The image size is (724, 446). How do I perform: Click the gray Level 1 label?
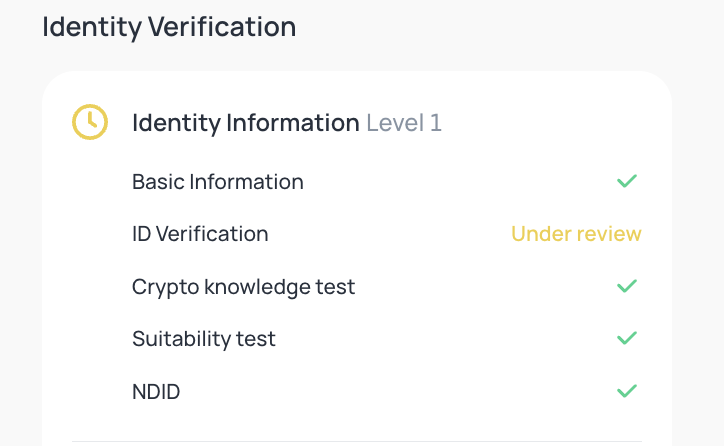coord(404,123)
